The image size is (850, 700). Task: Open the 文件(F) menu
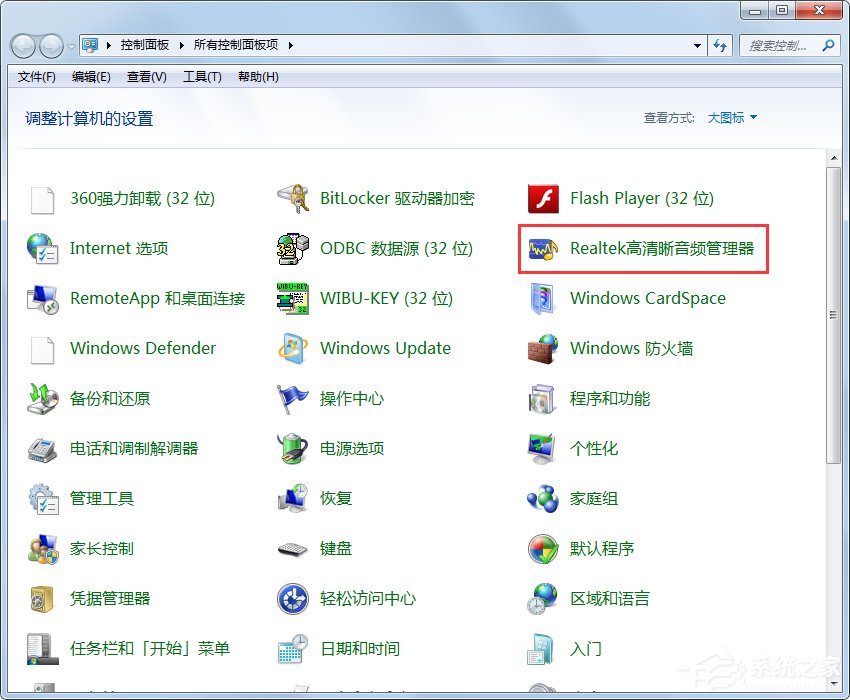(36, 77)
